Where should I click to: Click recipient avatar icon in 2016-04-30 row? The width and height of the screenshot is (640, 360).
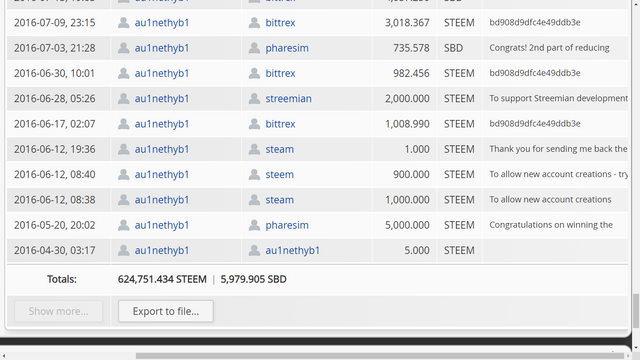click(x=254, y=251)
